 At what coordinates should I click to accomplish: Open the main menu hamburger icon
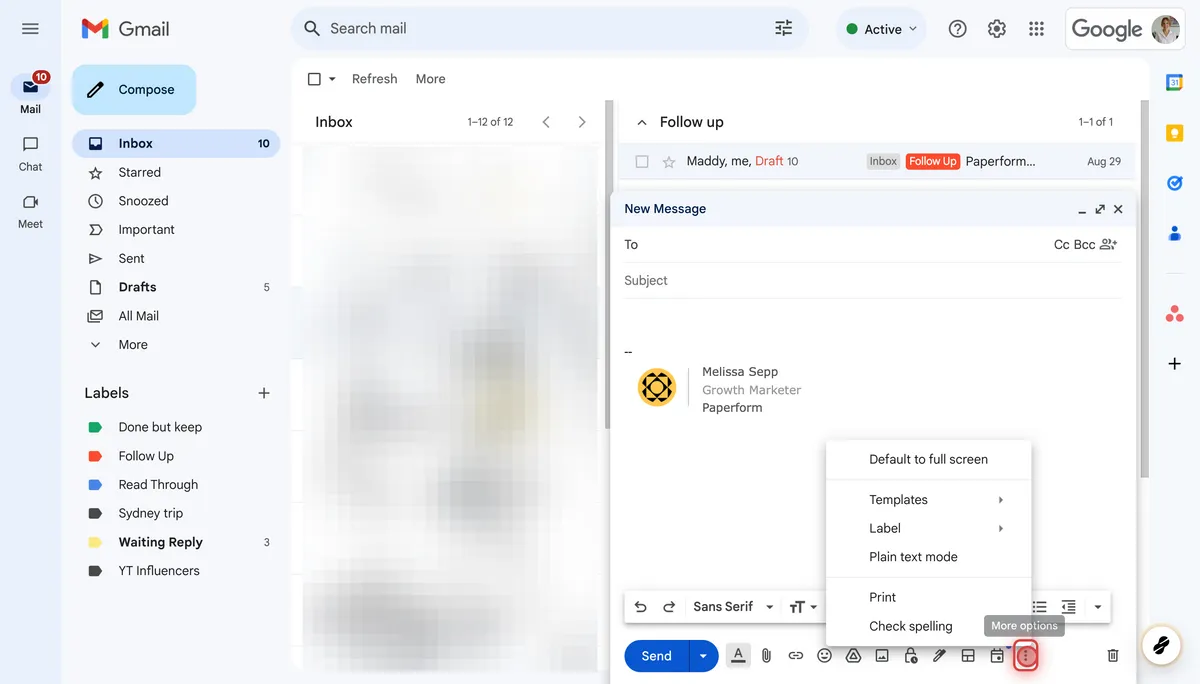(30, 29)
